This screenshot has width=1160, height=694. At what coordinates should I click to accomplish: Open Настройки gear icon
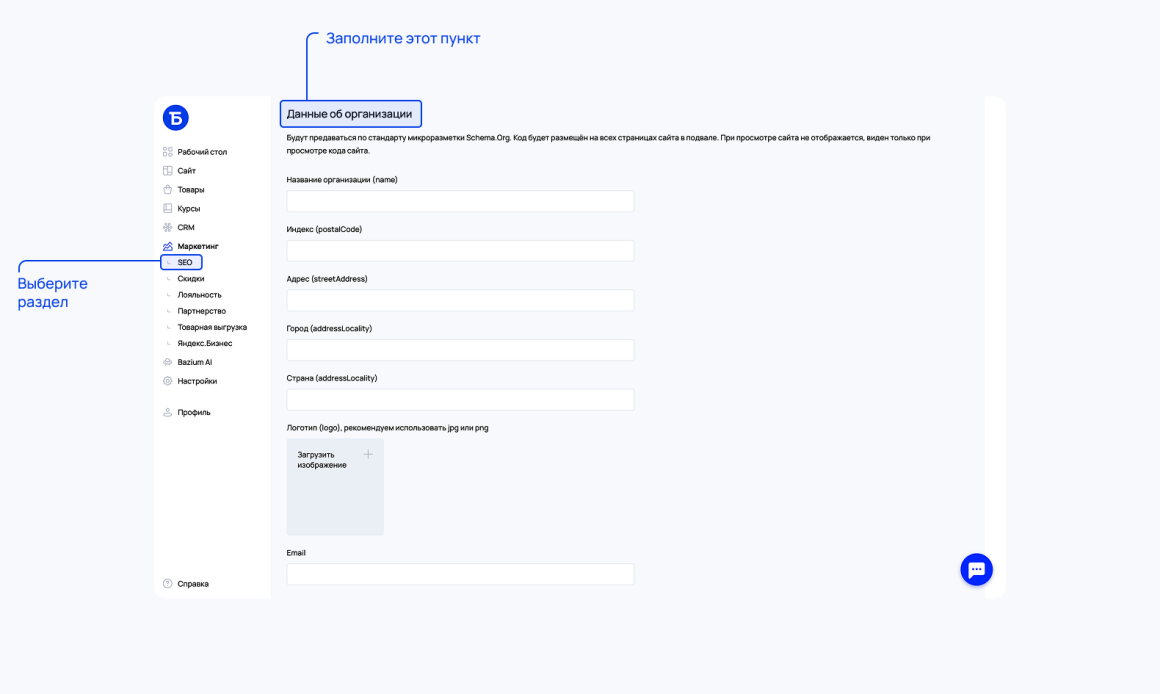click(x=168, y=381)
